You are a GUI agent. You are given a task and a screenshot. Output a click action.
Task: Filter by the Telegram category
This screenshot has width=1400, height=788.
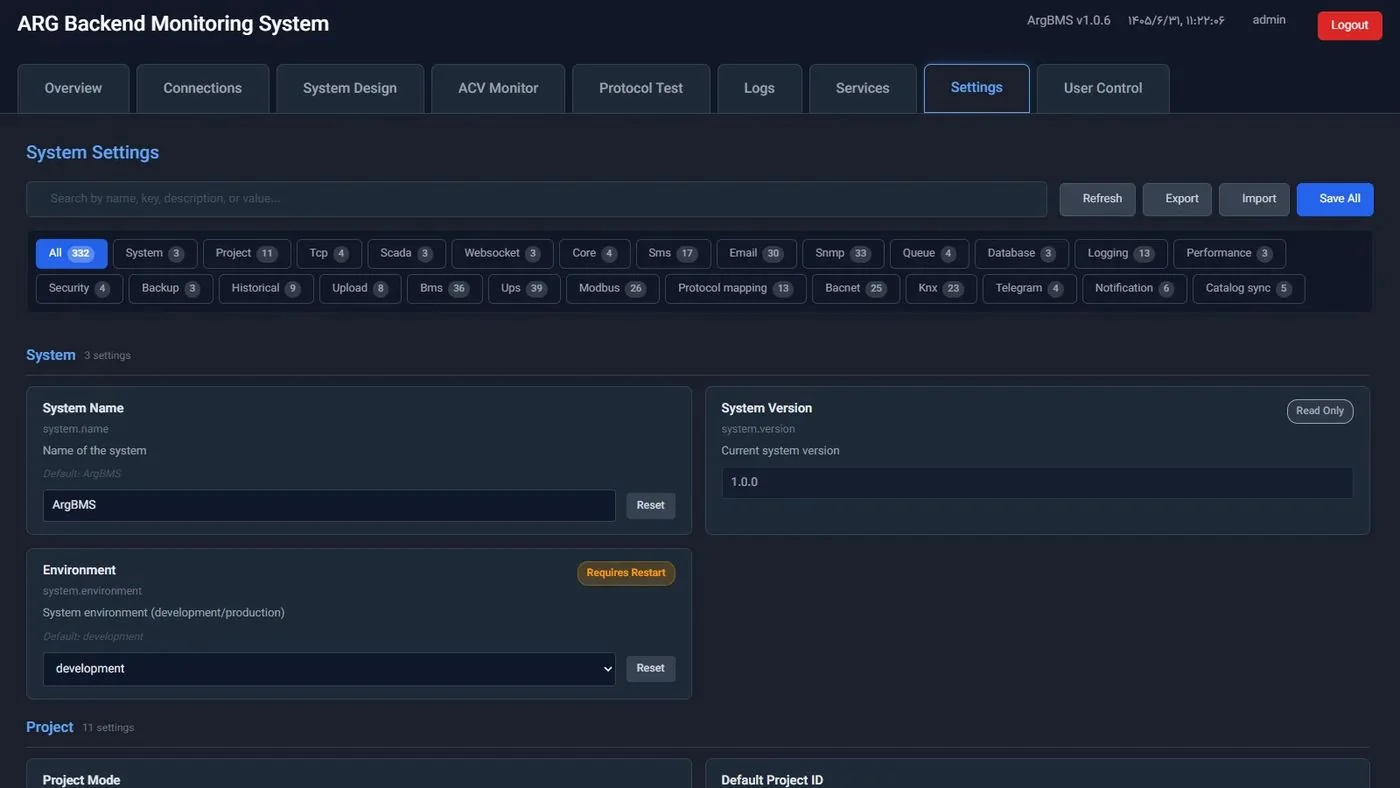pyautogui.click(x=1029, y=289)
